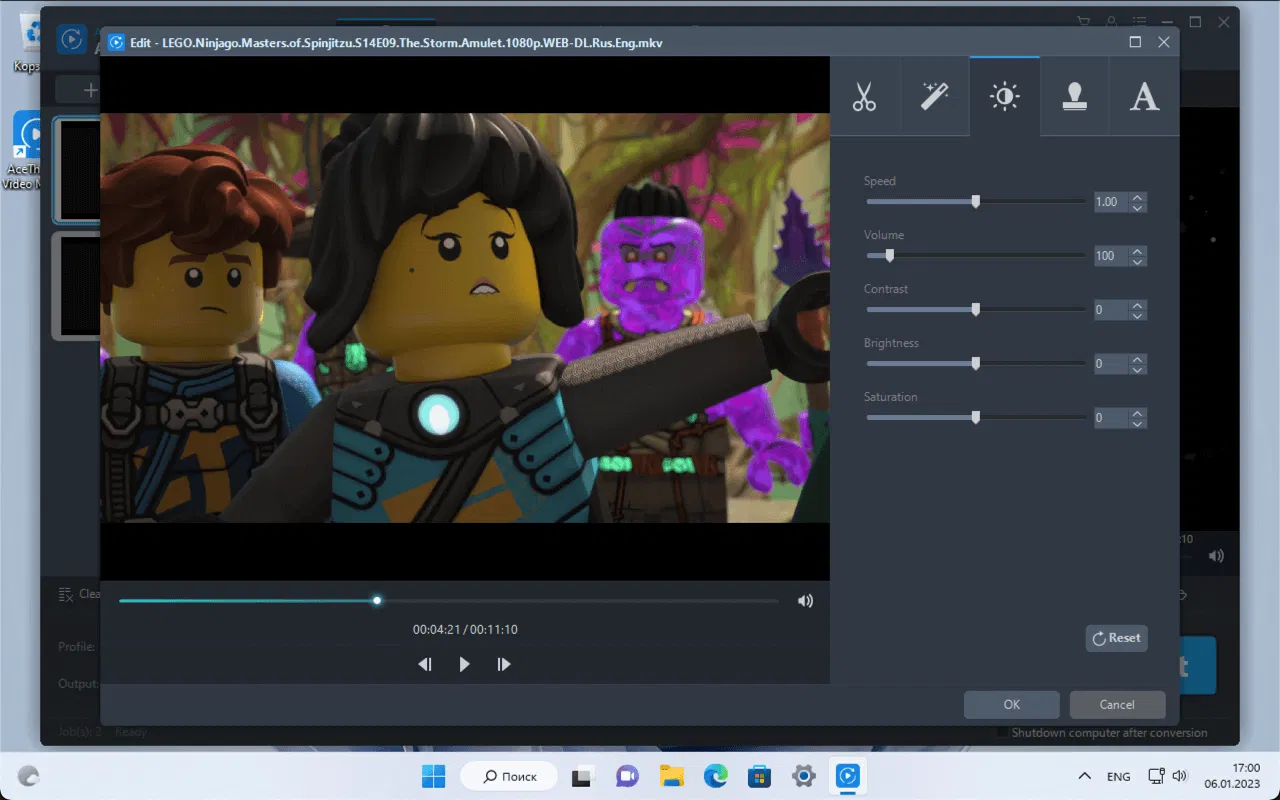Image resolution: width=1280 pixels, height=800 pixels.
Task: Open the taskbar Поиск search box
Action: [508, 776]
